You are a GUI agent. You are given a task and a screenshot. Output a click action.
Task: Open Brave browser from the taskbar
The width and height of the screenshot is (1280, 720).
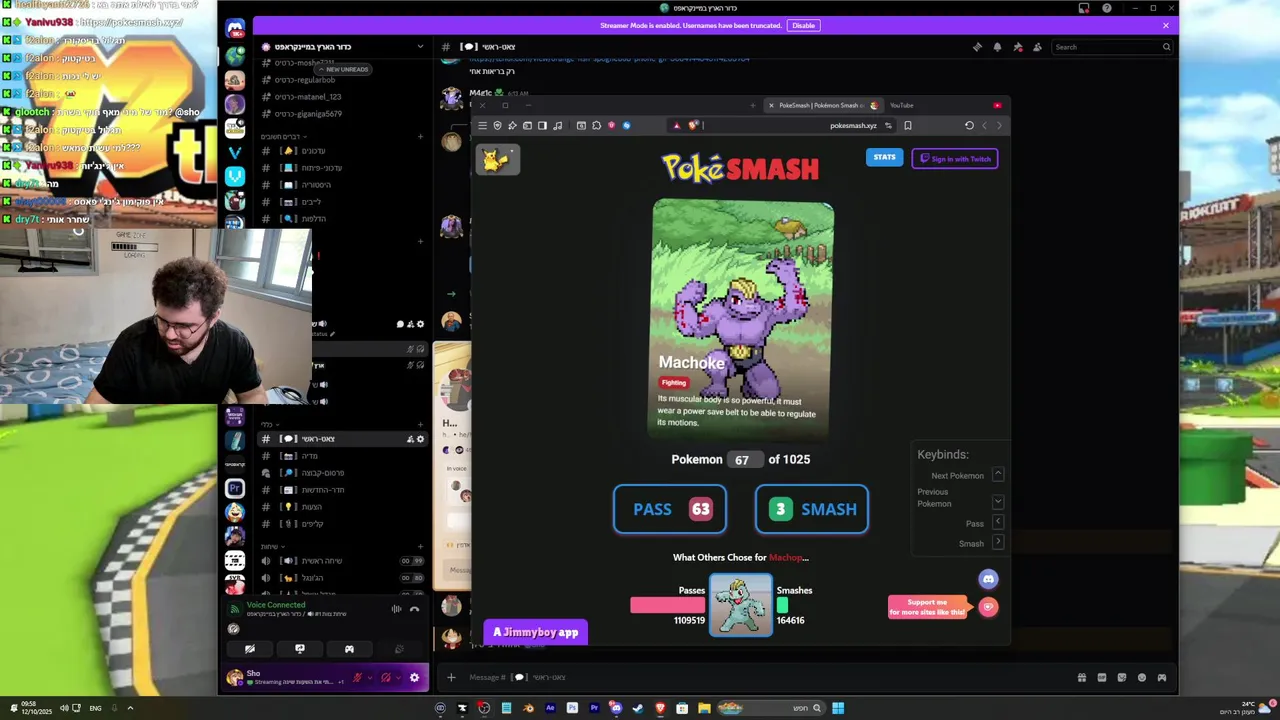pos(660,708)
